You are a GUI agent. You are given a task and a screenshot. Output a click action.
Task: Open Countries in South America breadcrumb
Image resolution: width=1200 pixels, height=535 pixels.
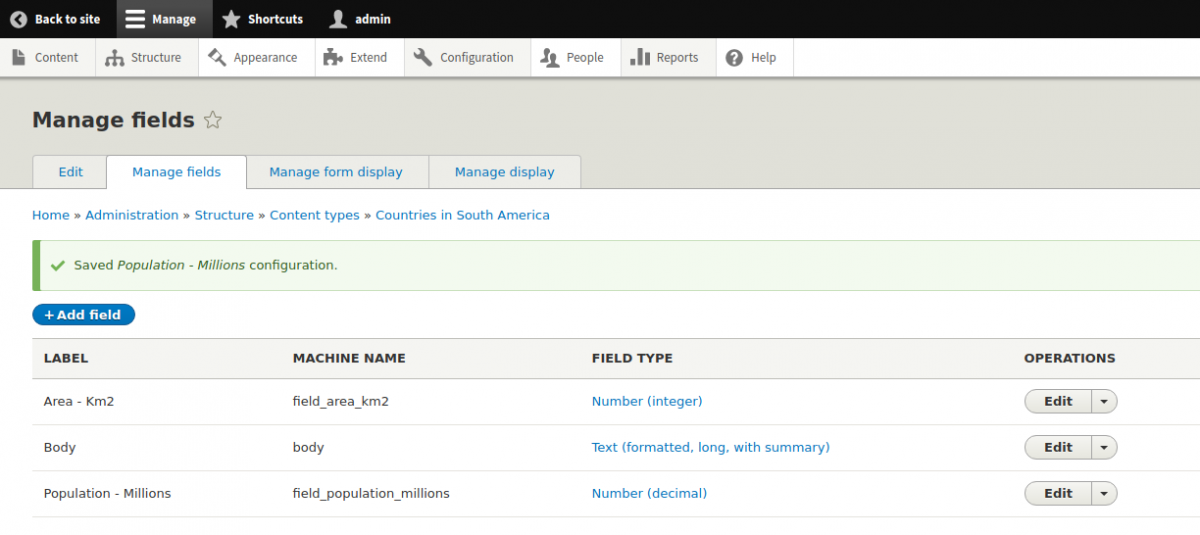point(462,215)
